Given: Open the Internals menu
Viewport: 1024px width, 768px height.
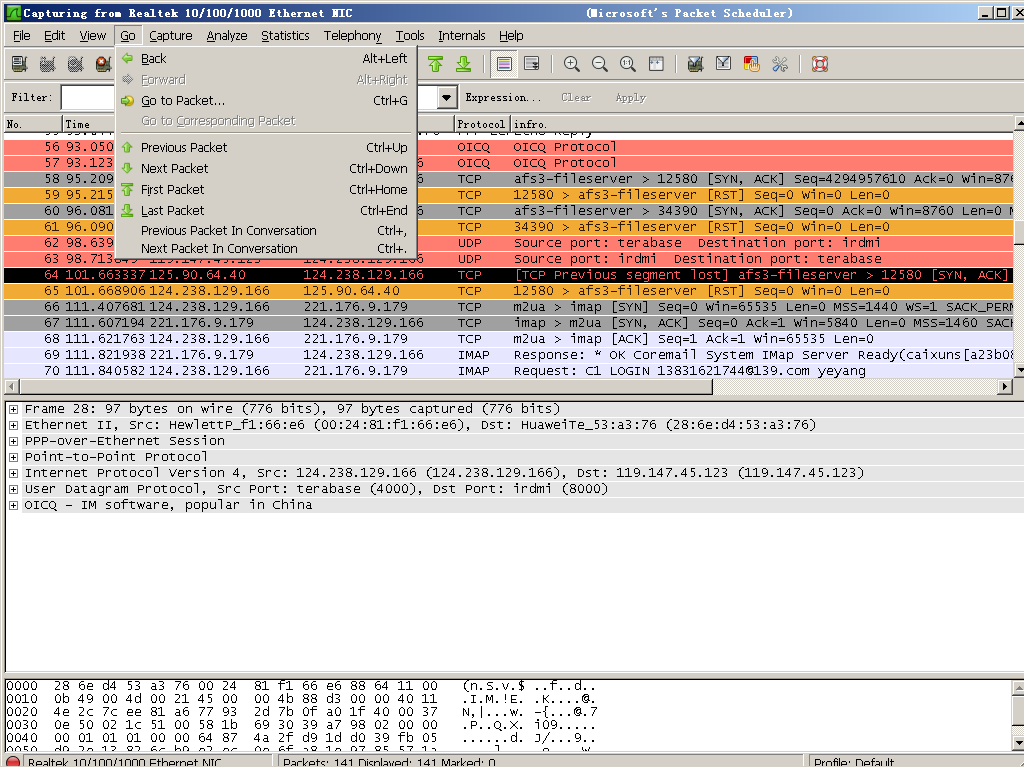Looking at the screenshot, I should [462, 36].
